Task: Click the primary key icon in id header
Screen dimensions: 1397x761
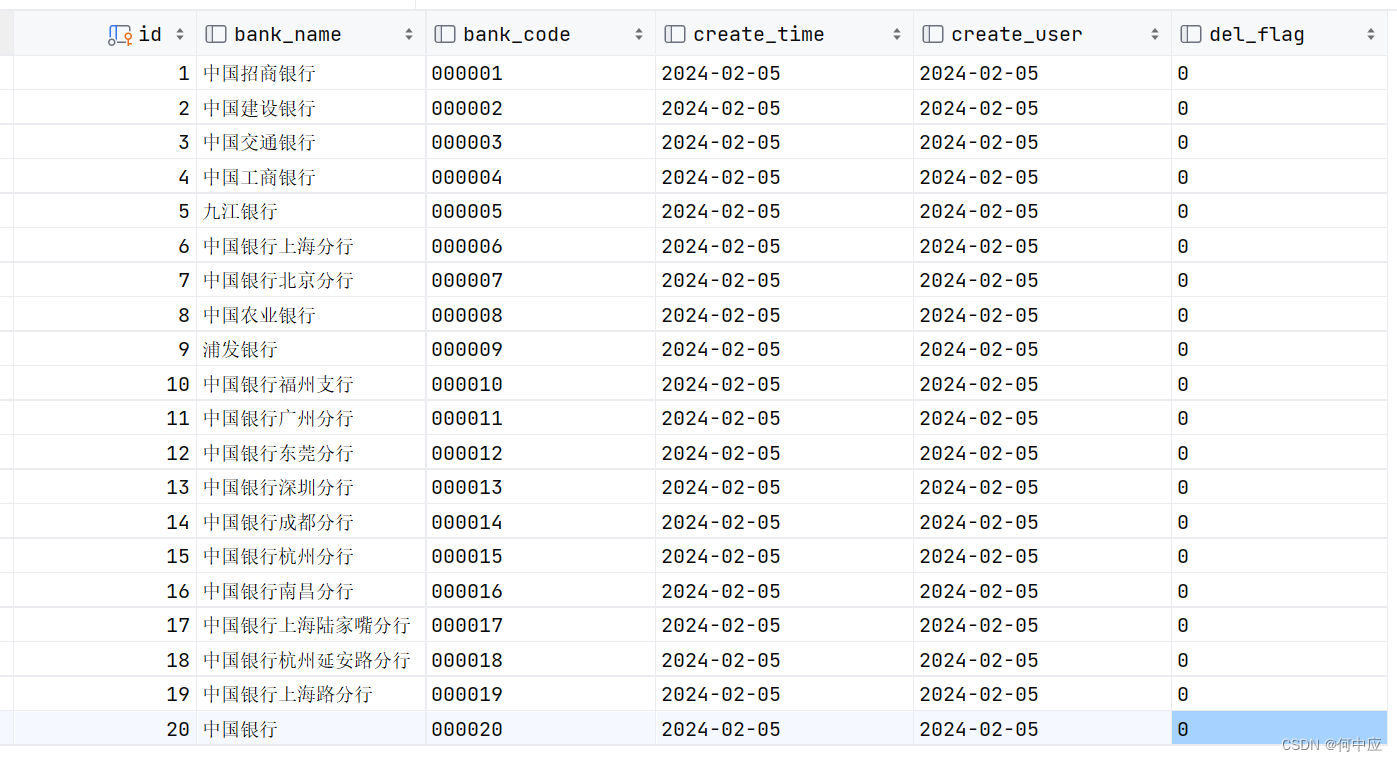Action: pyautogui.click(x=120, y=35)
